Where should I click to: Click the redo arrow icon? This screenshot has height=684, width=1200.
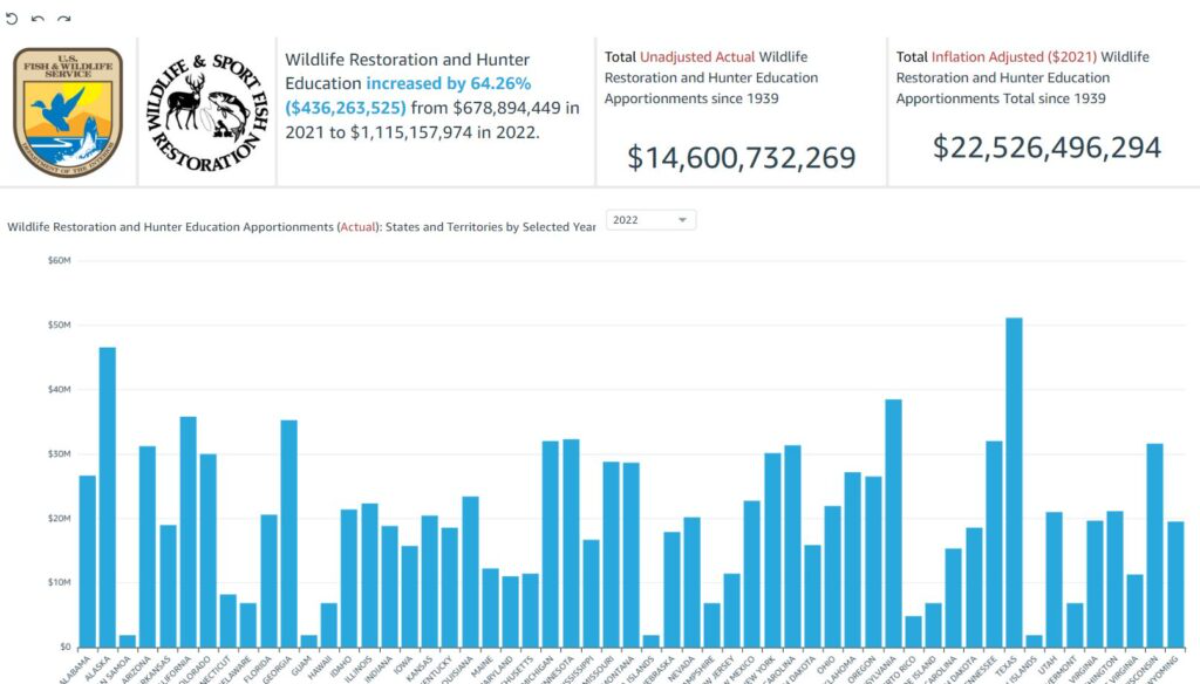64,19
